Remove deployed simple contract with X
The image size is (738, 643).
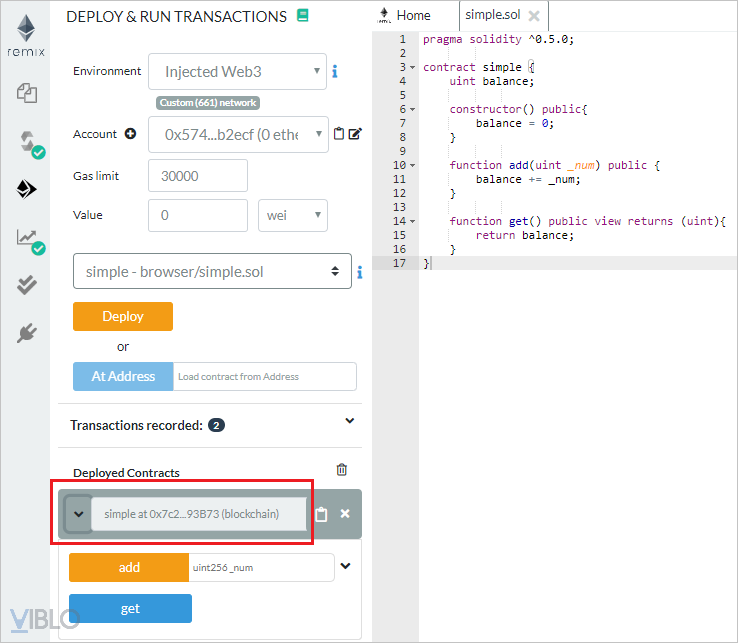click(x=345, y=514)
